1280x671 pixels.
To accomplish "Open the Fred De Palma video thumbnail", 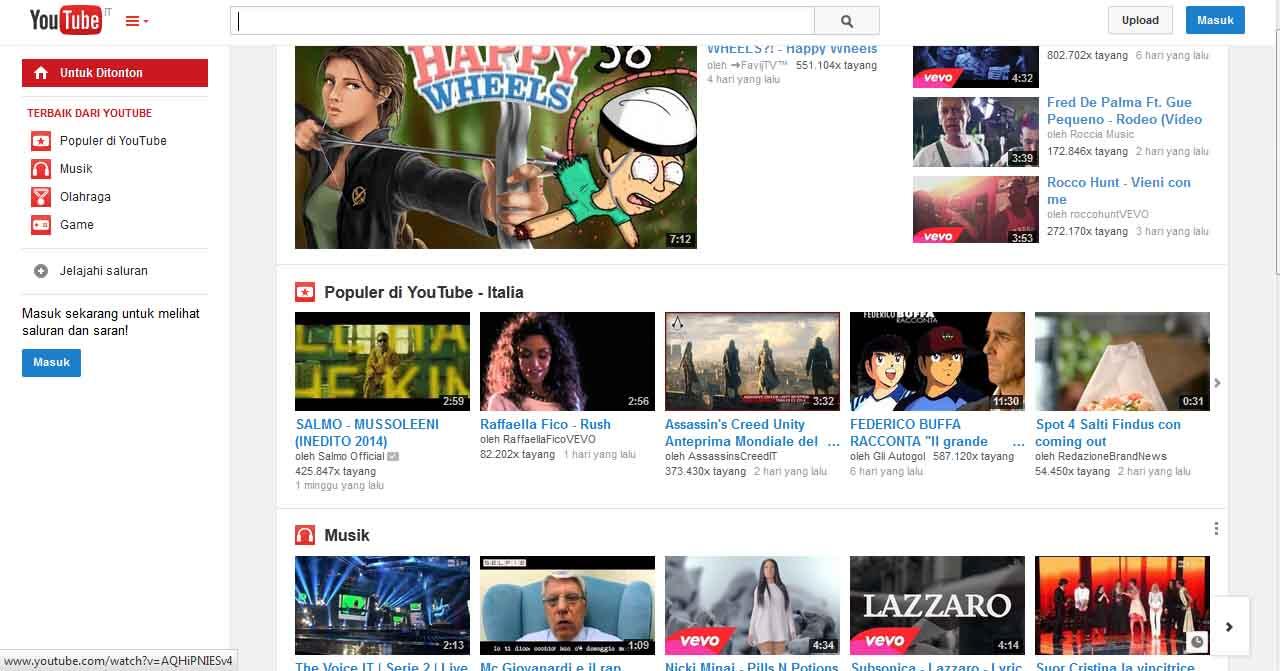I will click(x=975, y=131).
